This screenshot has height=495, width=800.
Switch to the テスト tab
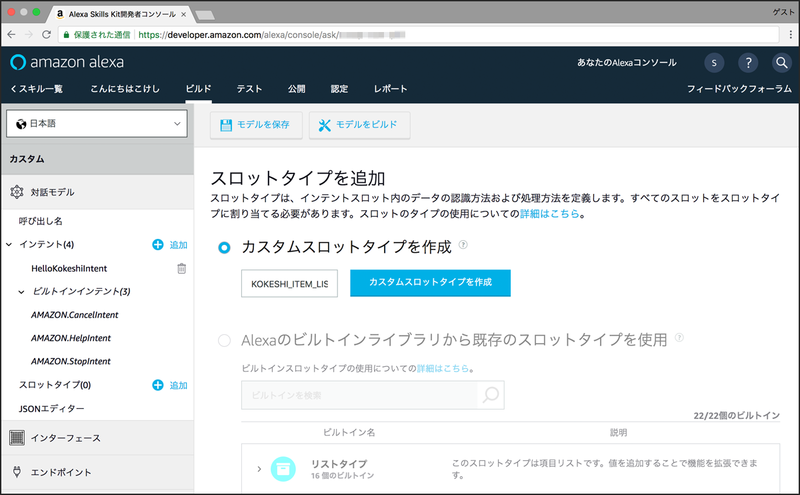(249, 89)
